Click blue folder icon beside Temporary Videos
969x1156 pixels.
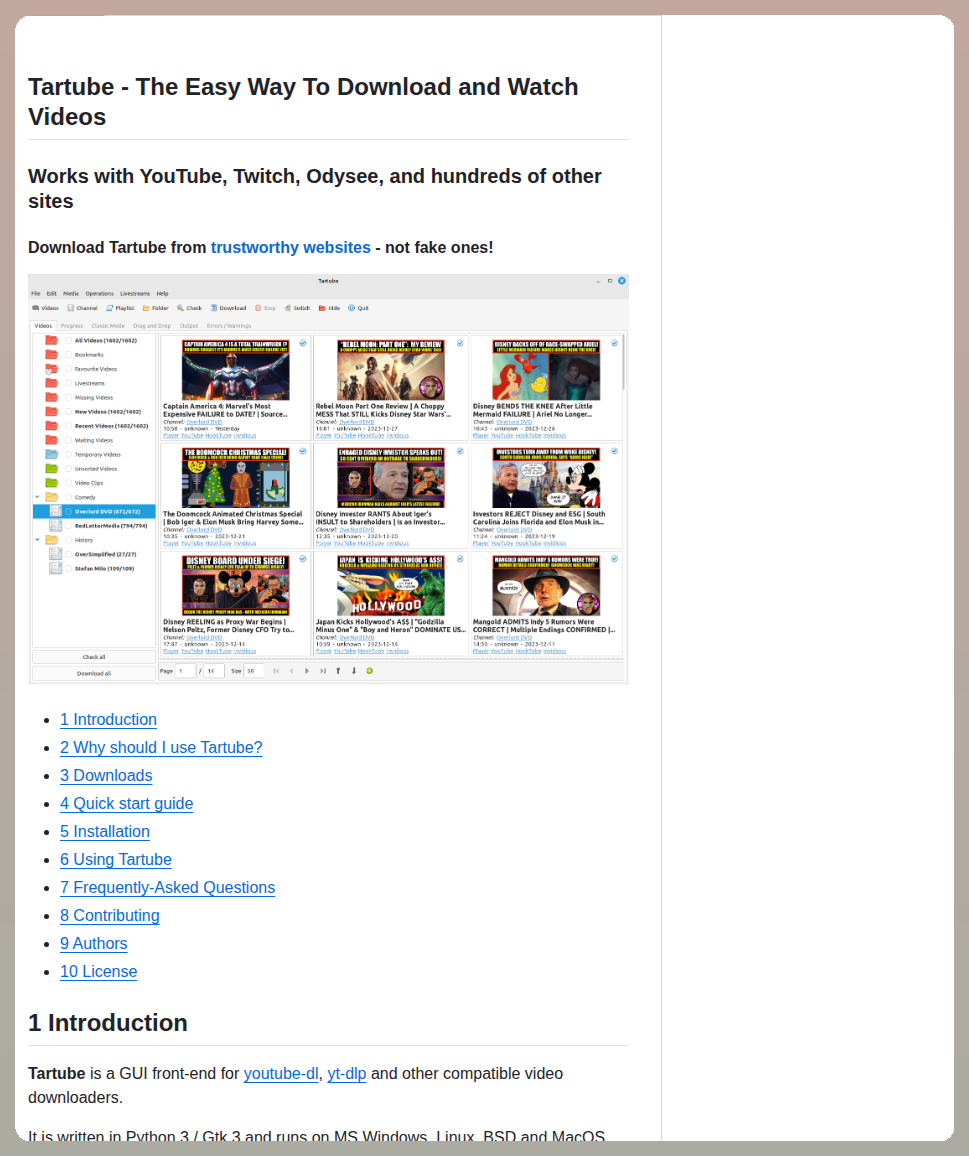[x=52, y=454]
